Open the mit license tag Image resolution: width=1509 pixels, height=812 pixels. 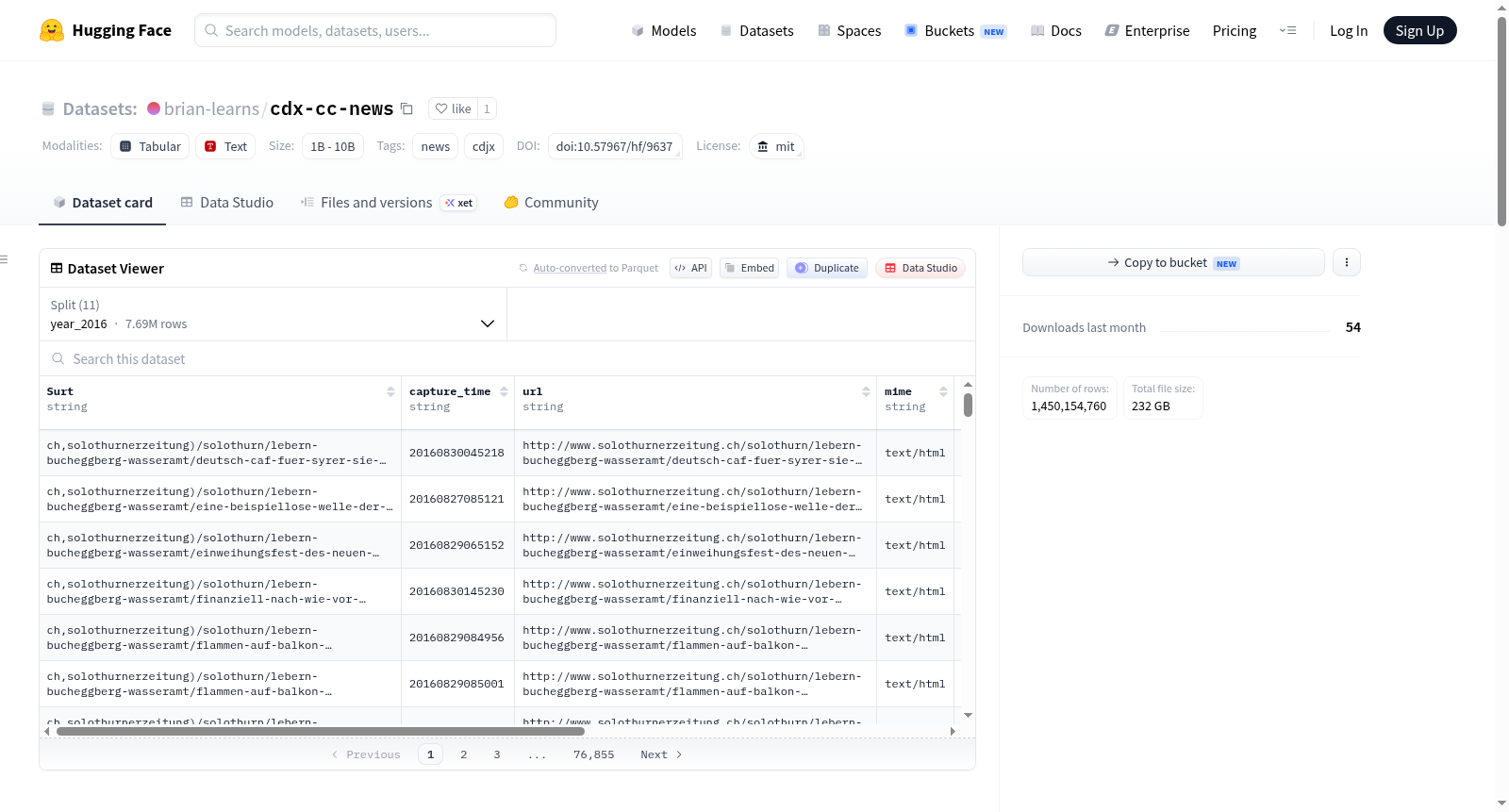776,146
